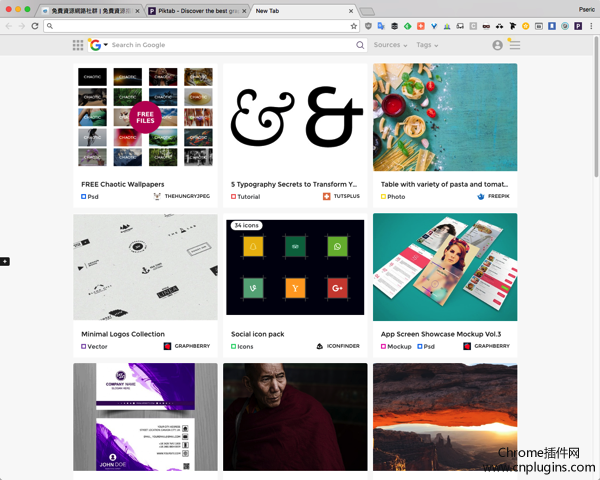
Task: Click the blue V extension icon
Action: pyautogui.click(x=434, y=26)
